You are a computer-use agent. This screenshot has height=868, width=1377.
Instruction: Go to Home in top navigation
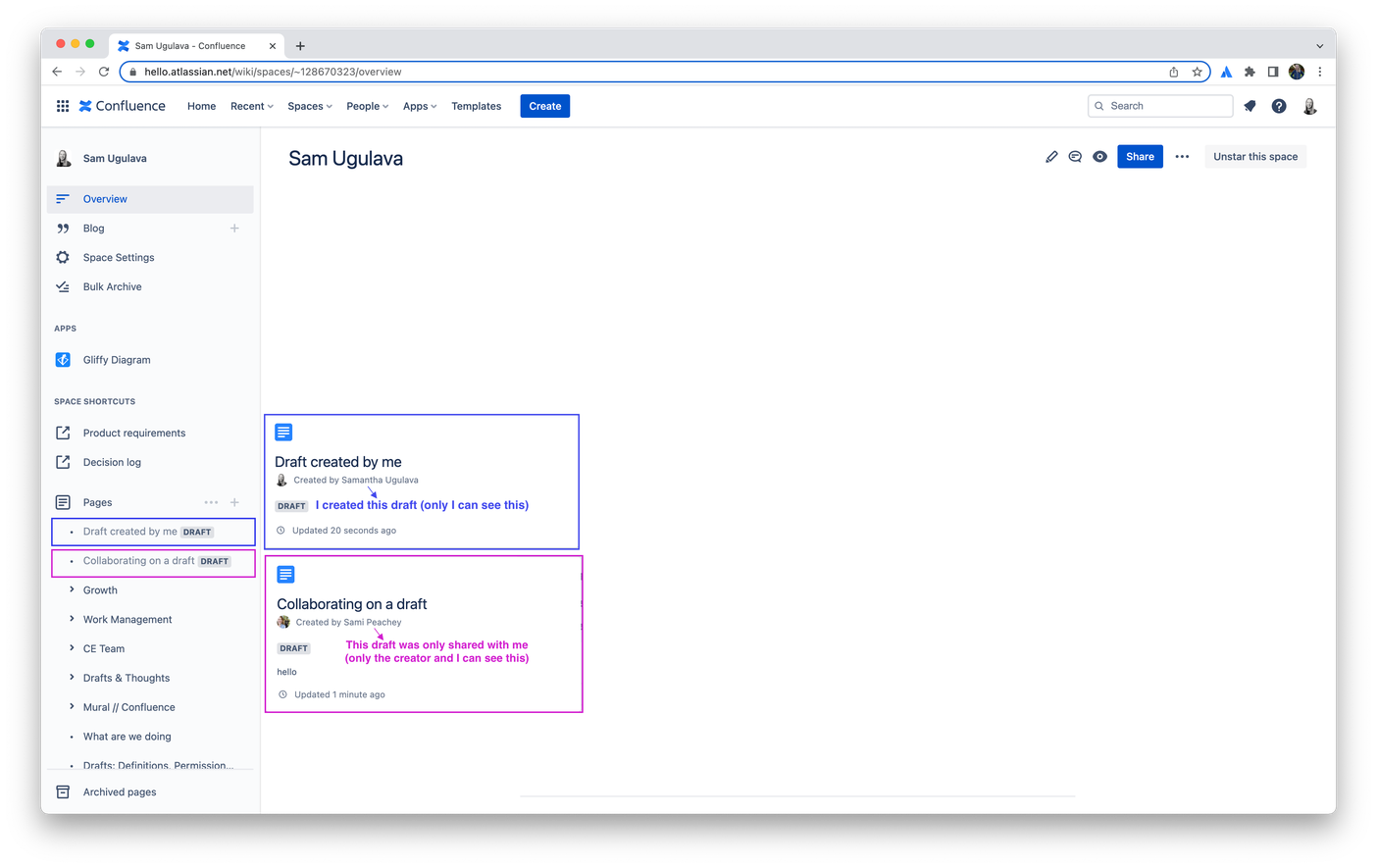tap(202, 106)
